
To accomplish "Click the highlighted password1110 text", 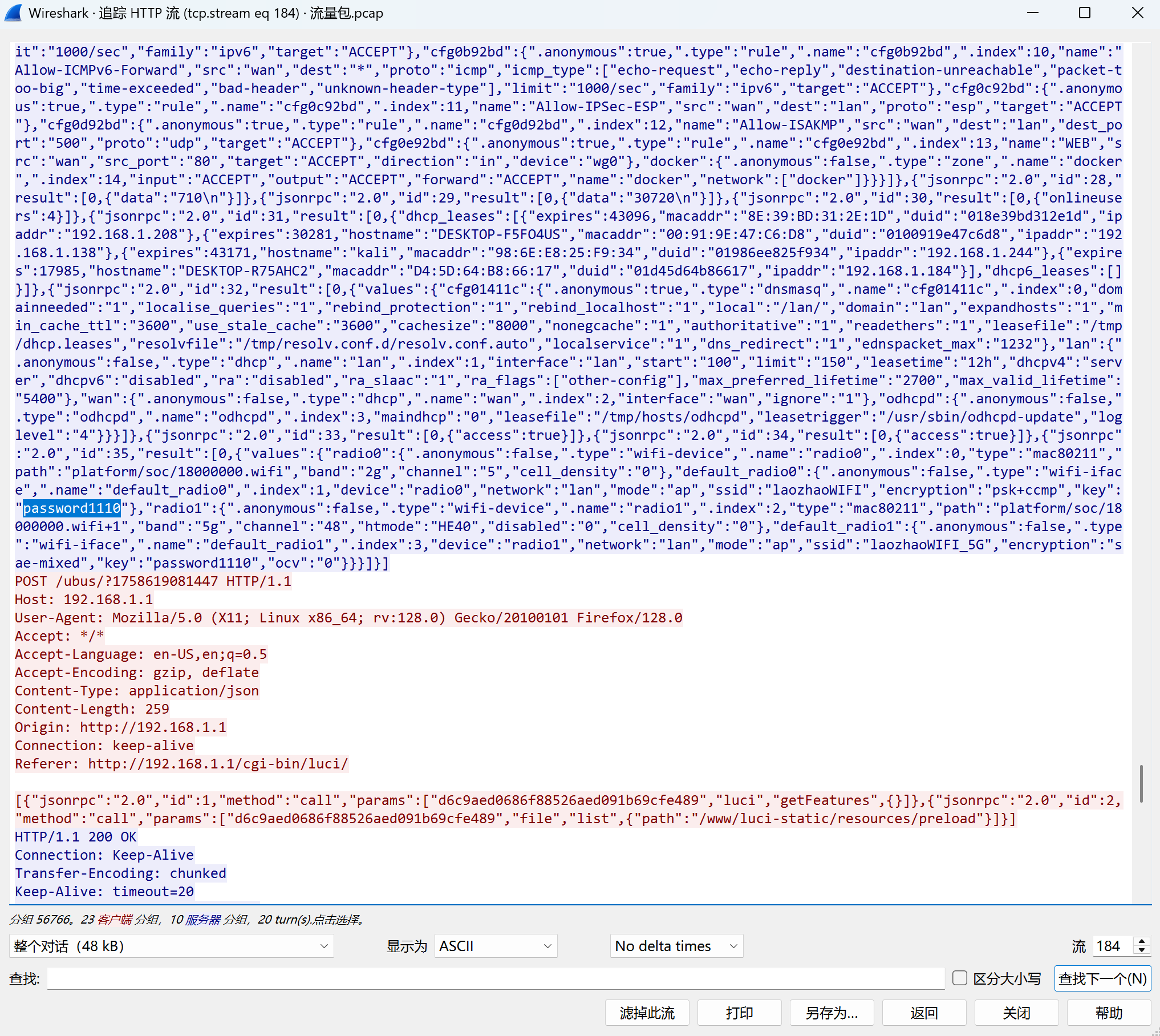I will coord(72,508).
